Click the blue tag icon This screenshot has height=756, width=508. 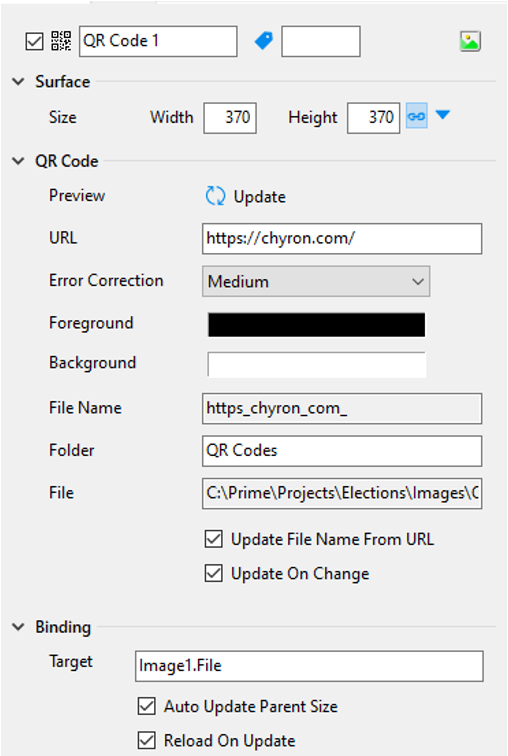(x=264, y=40)
